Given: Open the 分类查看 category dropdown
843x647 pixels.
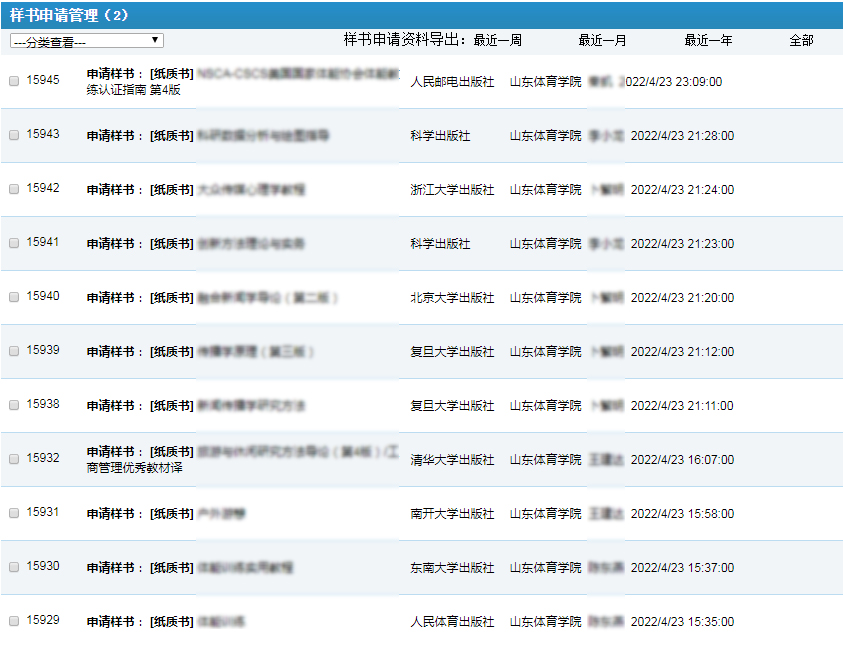Looking at the screenshot, I should [x=86, y=41].
